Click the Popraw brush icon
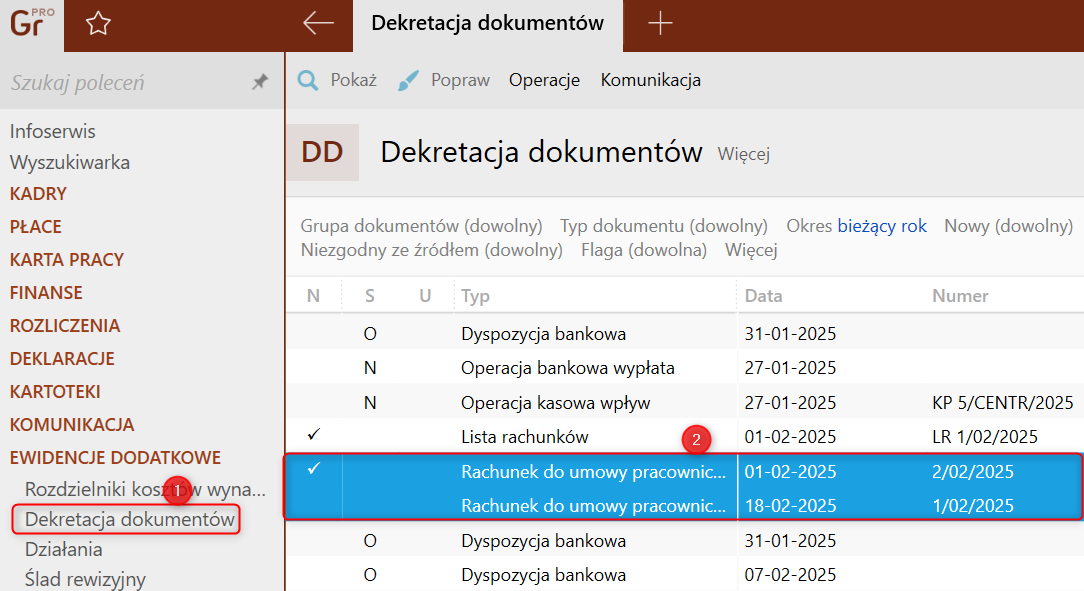The height and width of the screenshot is (591, 1084). coord(409,81)
